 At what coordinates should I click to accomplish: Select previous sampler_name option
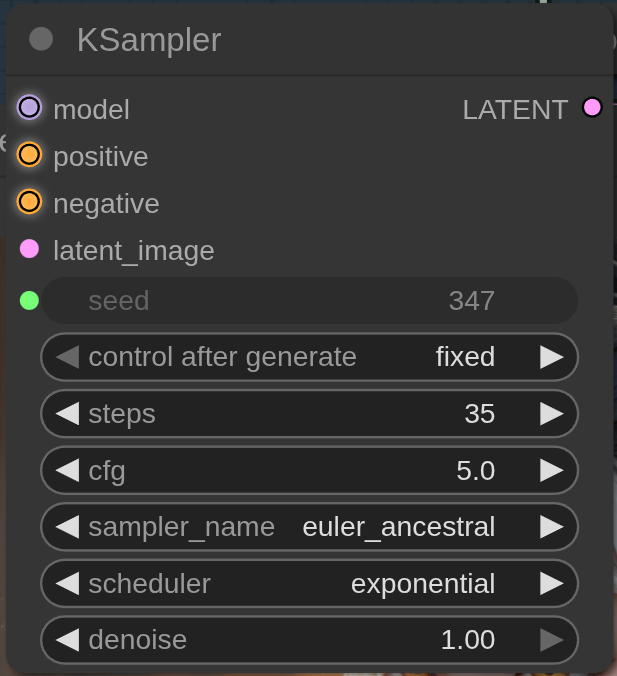click(x=67, y=527)
